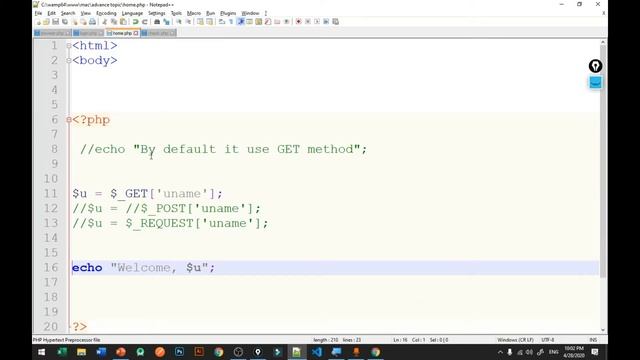Click the $_REQUEST['uname'] comment line
Image resolution: width=640 pixels, height=360 pixels.
[170, 223]
